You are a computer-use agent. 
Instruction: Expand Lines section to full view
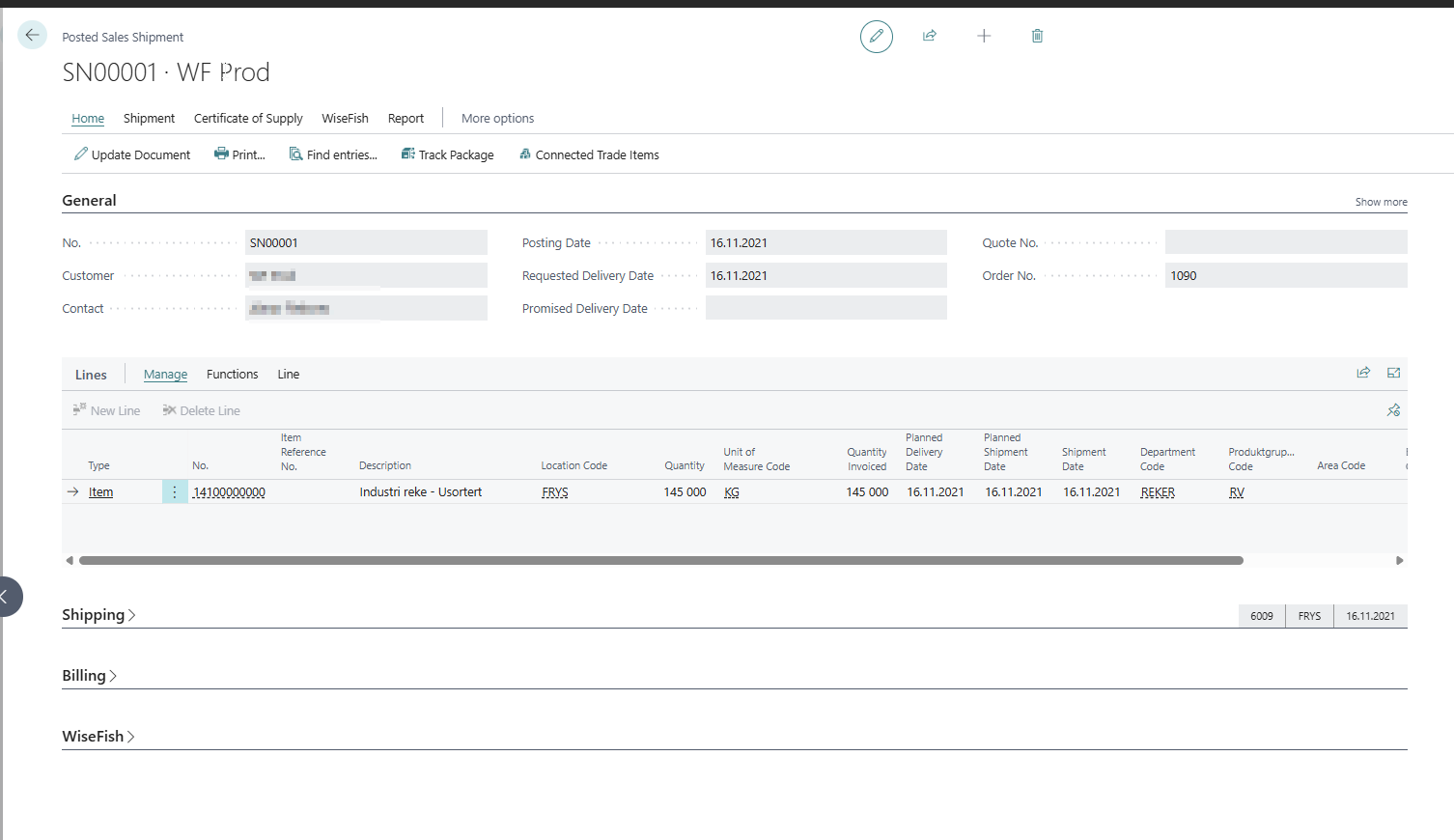click(x=1393, y=373)
